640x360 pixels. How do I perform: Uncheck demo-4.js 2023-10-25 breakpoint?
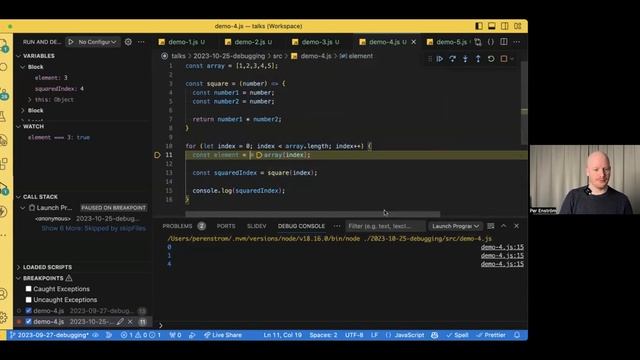click(29, 322)
